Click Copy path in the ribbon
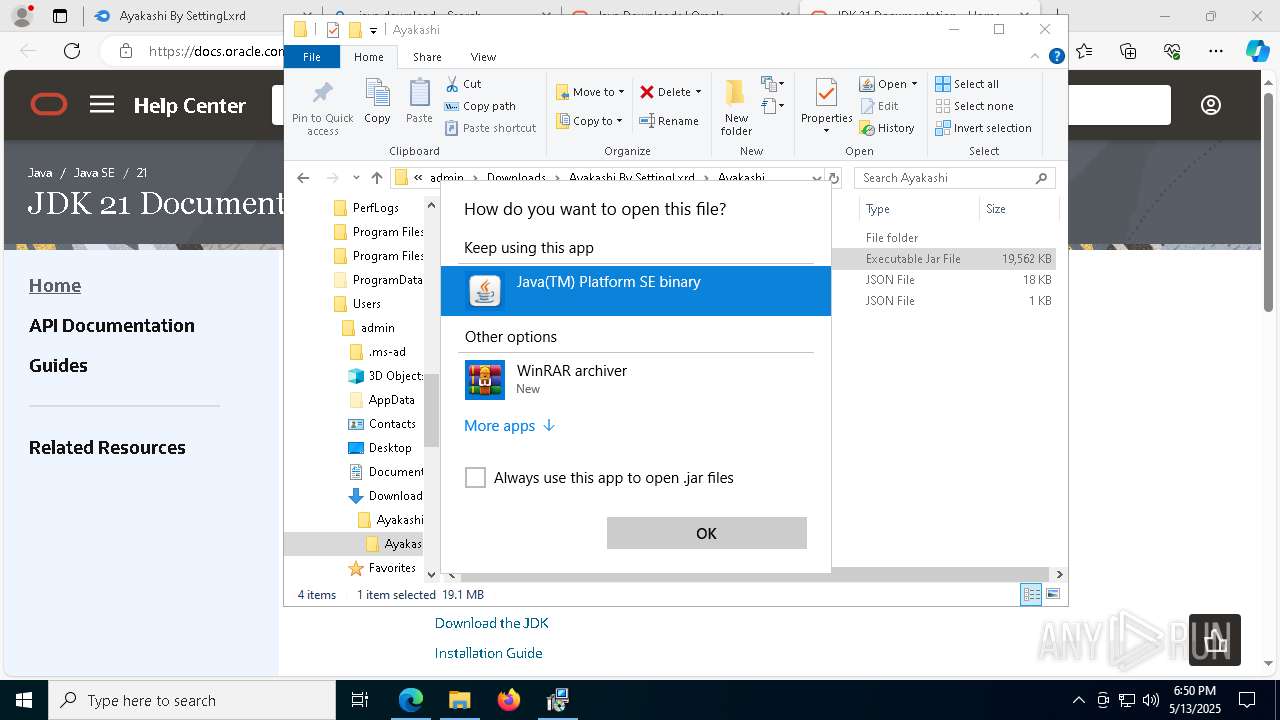The width and height of the screenshot is (1280, 720). coord(480,106)
